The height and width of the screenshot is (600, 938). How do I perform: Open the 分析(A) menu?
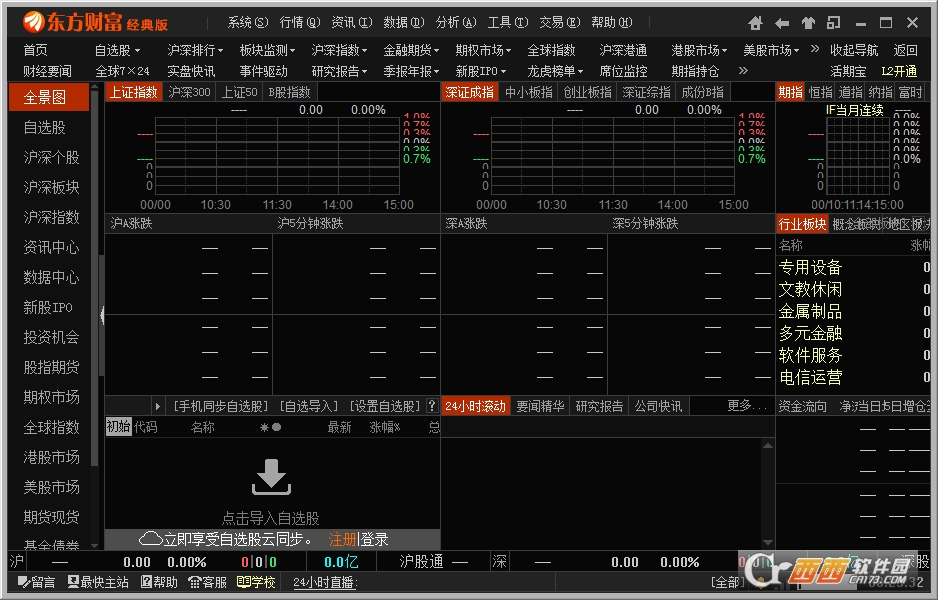point(456,23)
